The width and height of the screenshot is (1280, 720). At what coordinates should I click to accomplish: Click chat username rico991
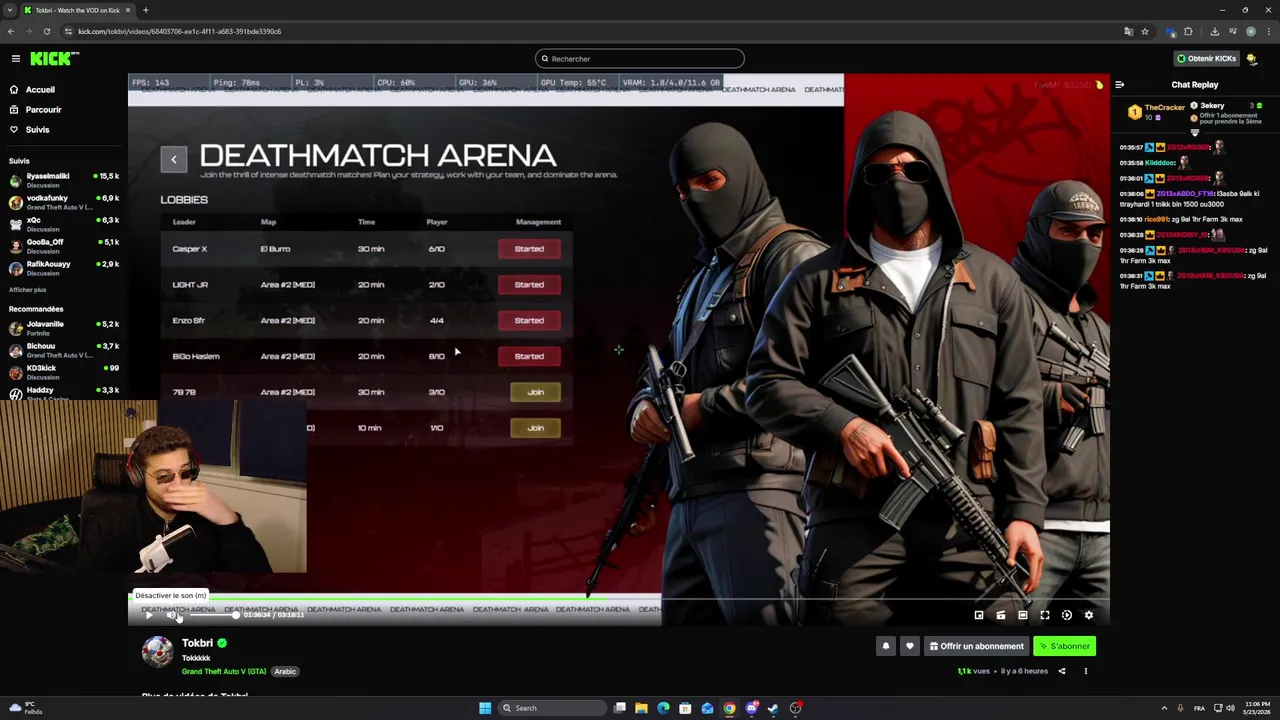(1156, 219)
